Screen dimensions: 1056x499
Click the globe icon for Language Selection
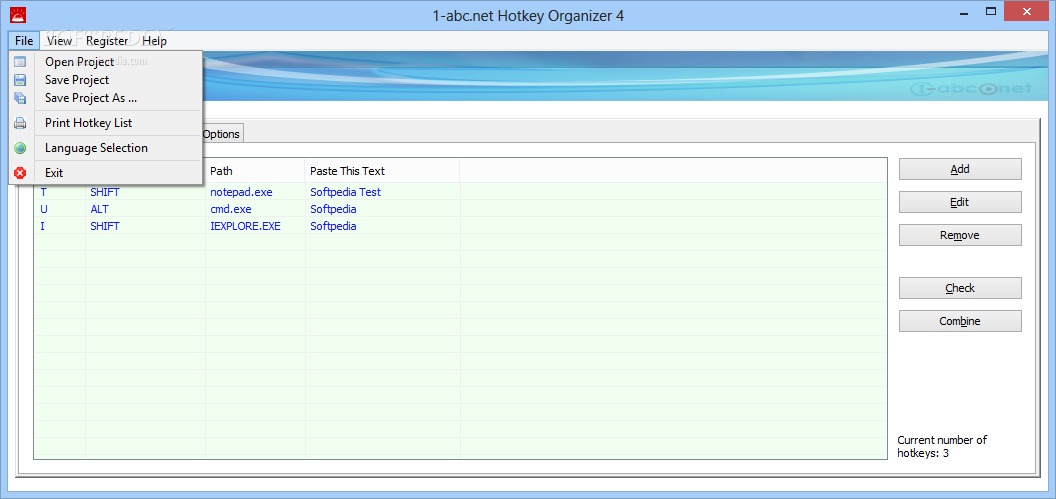[x=20, y=148]
